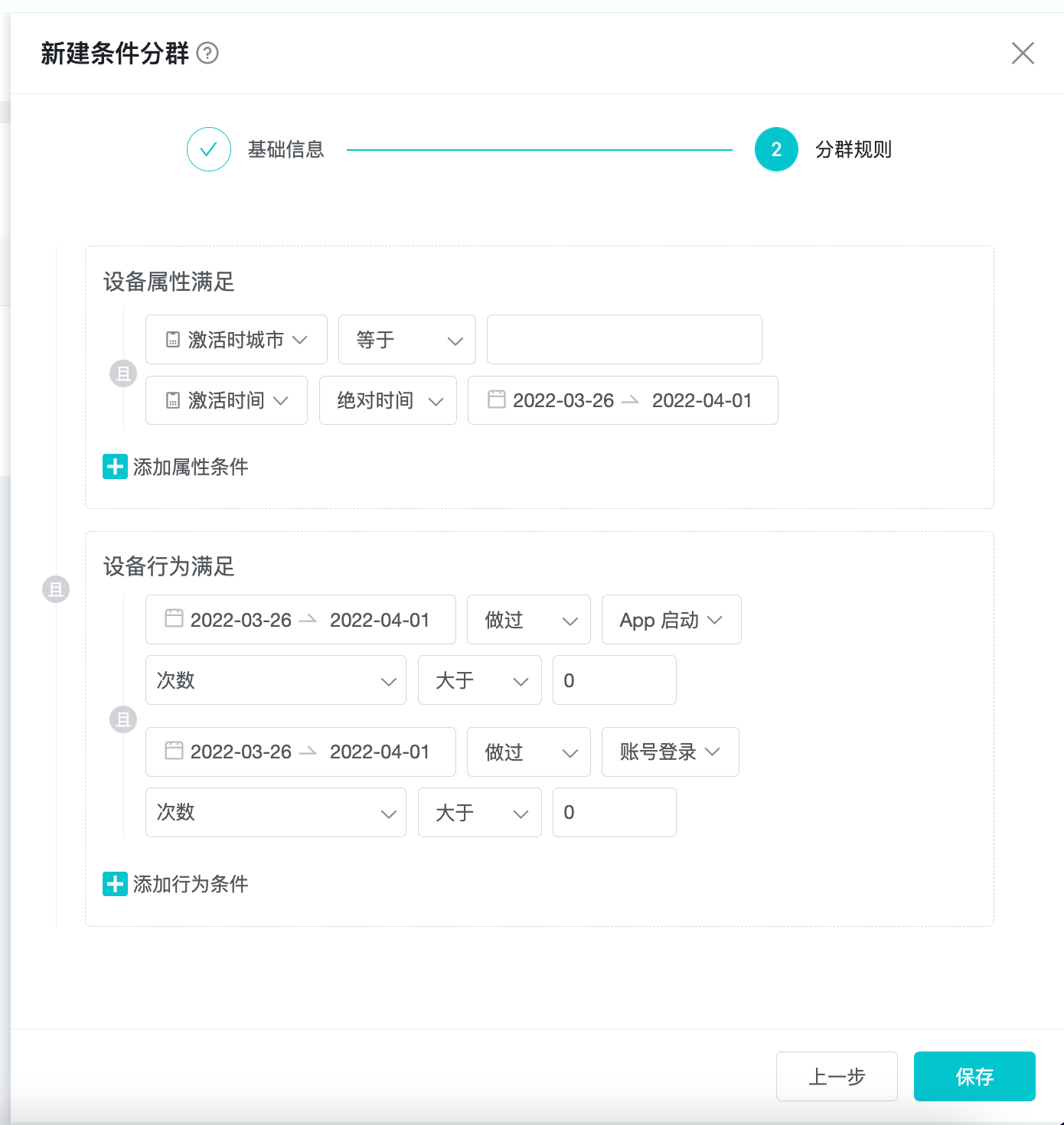Open the help icon beside 新建条件分群 title

pos(208,54)
